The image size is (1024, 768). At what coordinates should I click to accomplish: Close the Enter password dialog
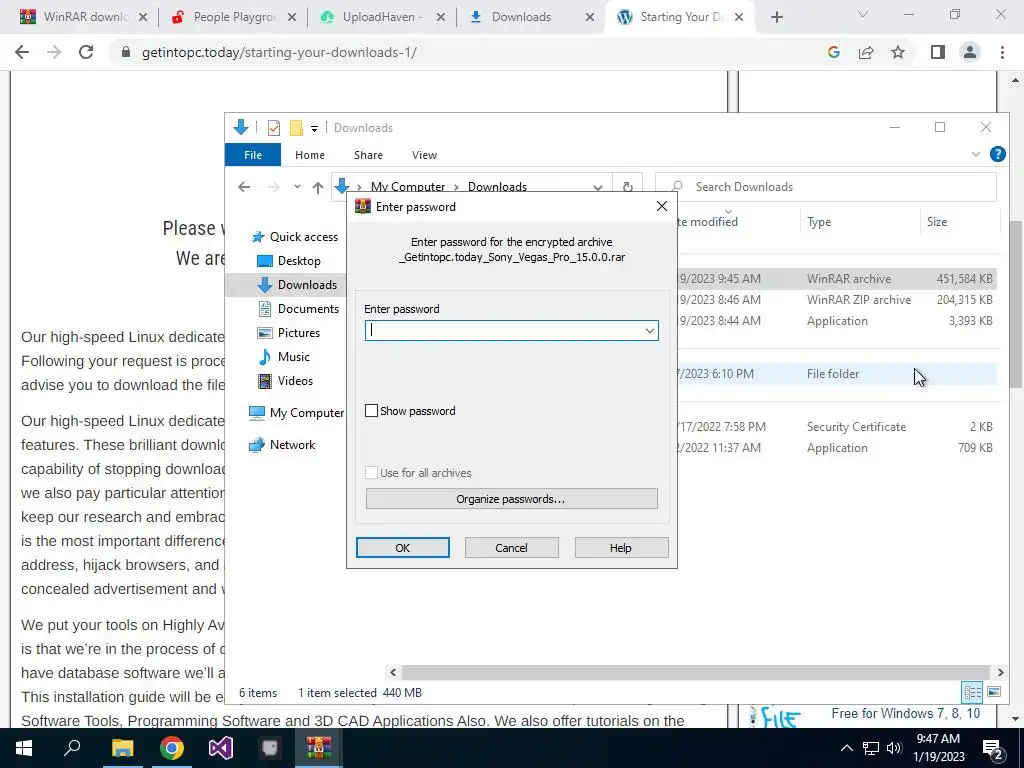click(662, 206)
